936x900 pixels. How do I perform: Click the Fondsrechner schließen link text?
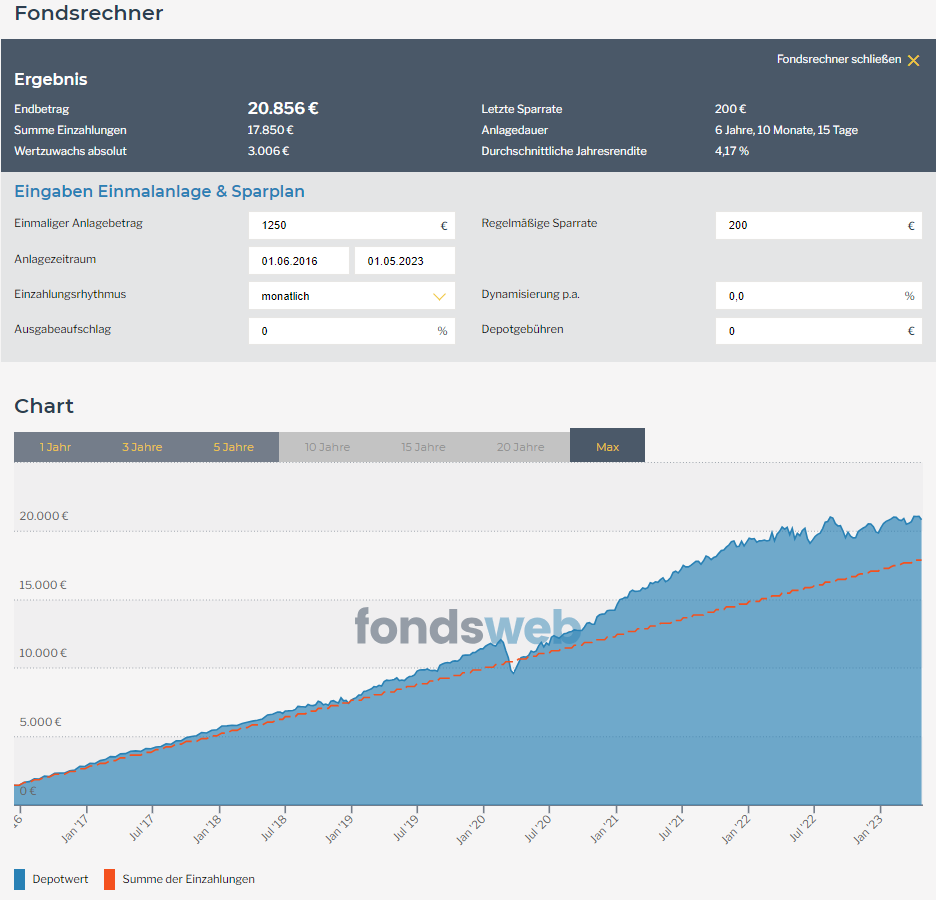(x=839, y=59)
